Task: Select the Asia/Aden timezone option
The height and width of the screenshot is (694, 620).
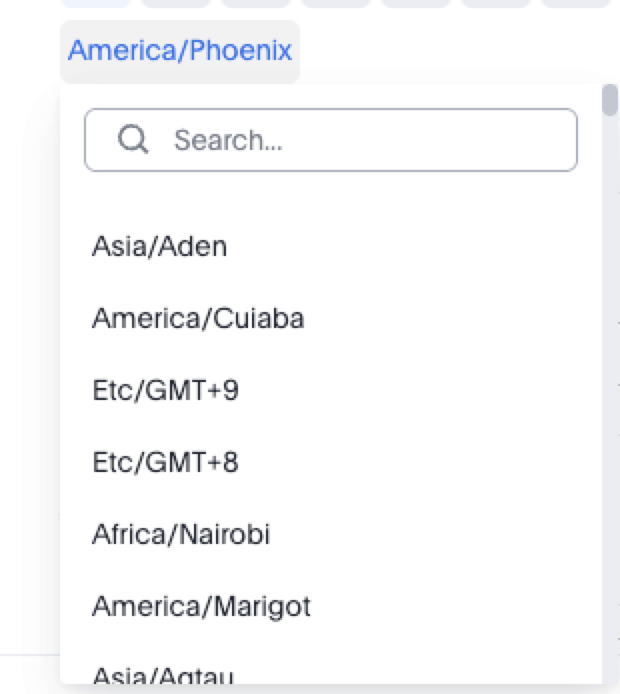Action: click(x=160, y=246)
